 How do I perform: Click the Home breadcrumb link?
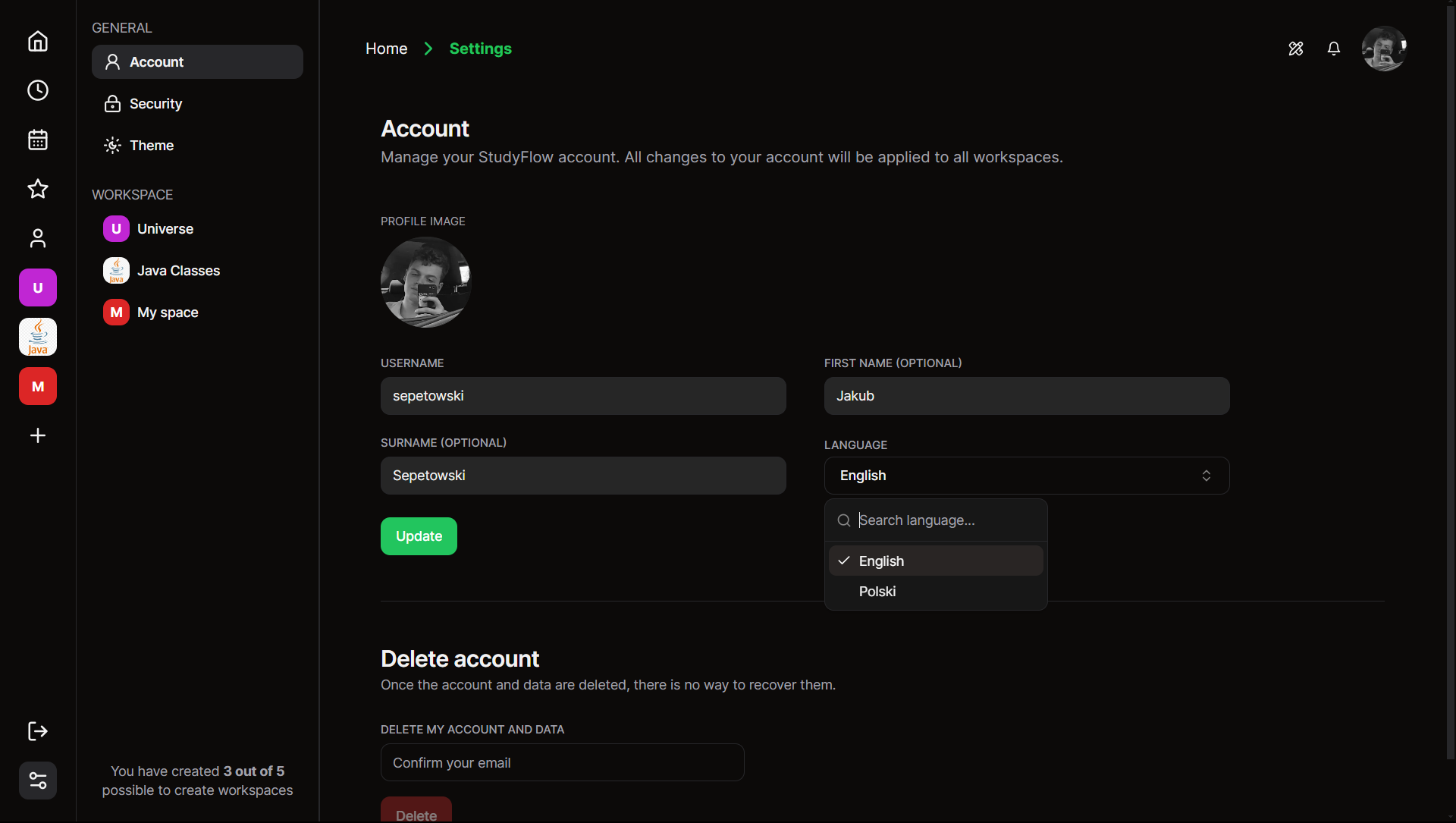(x=386, y=49)
